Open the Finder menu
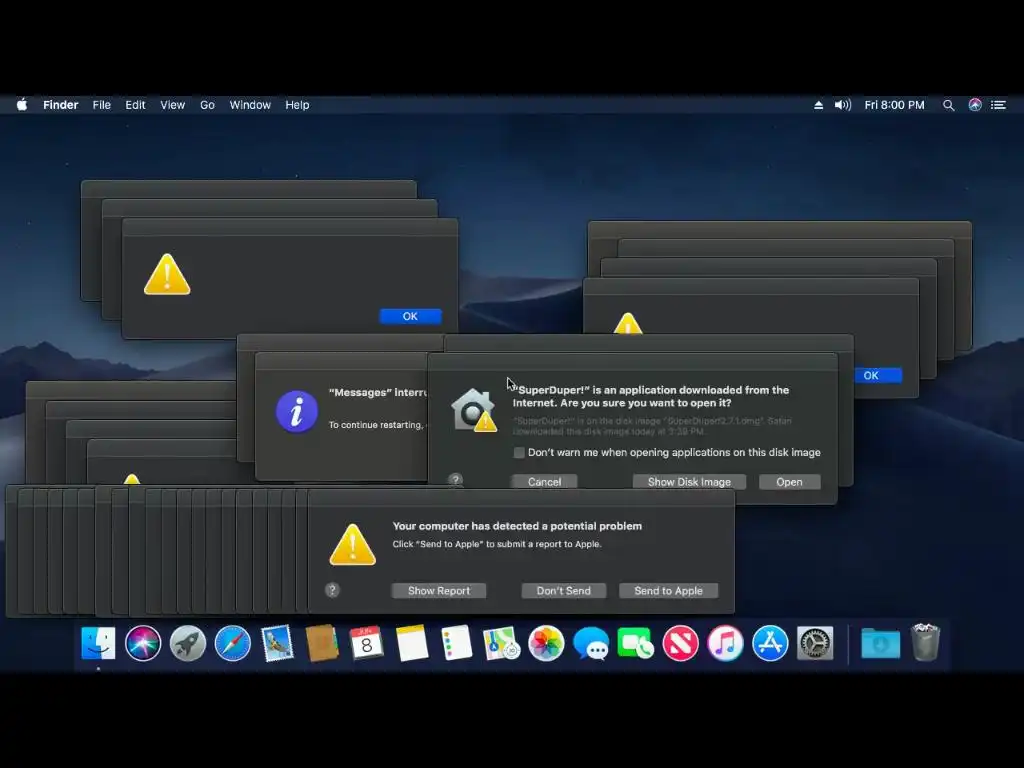Image resolution: width=1024 pixels, height=768 pixels. pyautogui.click(x=61, y=105)
